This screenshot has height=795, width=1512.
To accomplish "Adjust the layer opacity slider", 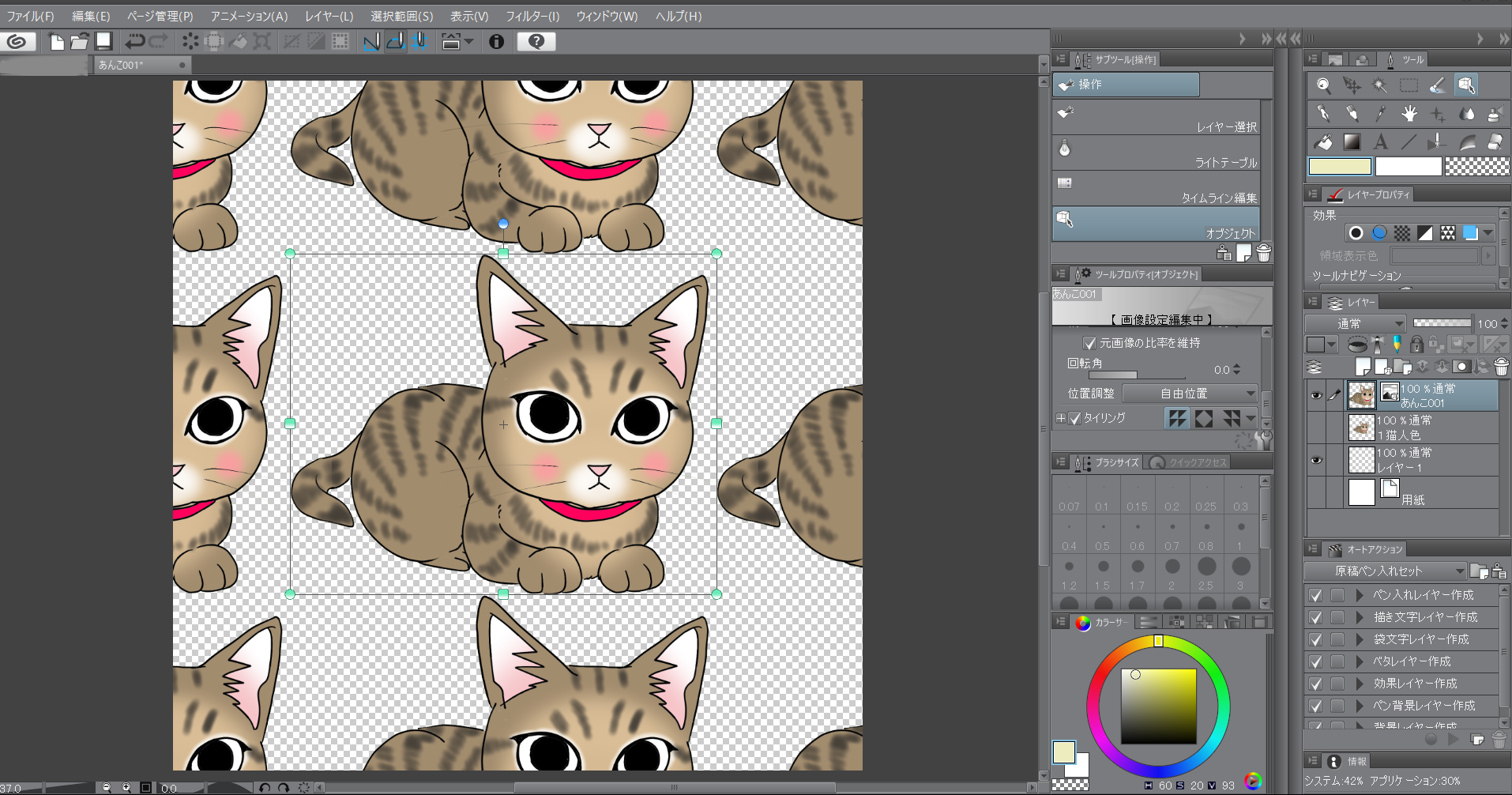I will coord(1442,323).
